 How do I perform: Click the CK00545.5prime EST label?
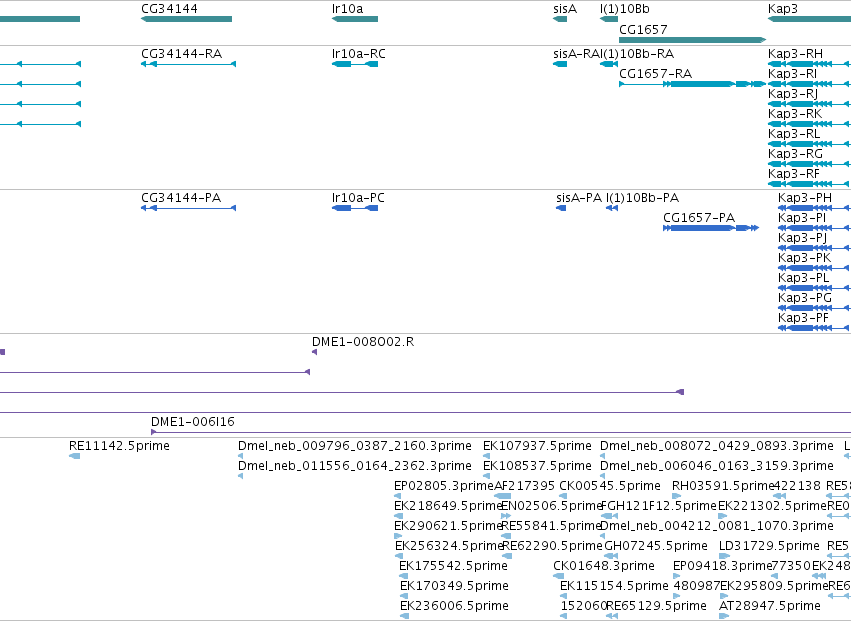tap(610, 486)
